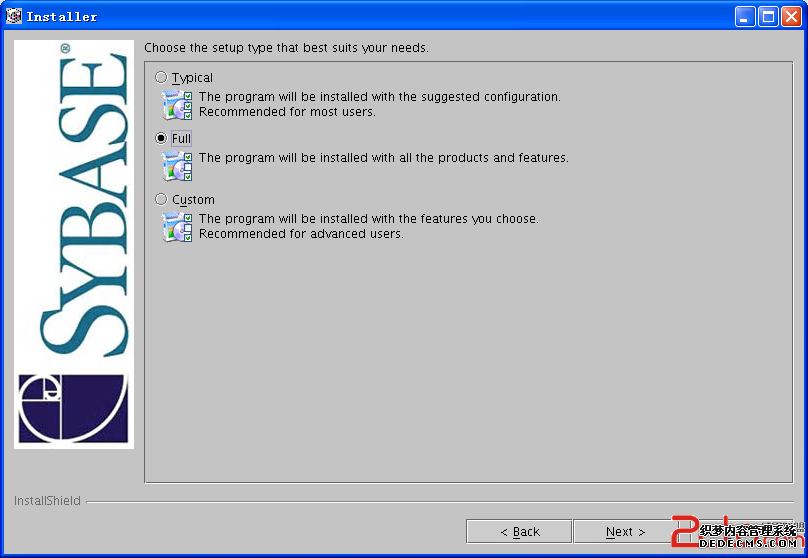
Task: Minimize the Installer window
Action: point(745,16)
